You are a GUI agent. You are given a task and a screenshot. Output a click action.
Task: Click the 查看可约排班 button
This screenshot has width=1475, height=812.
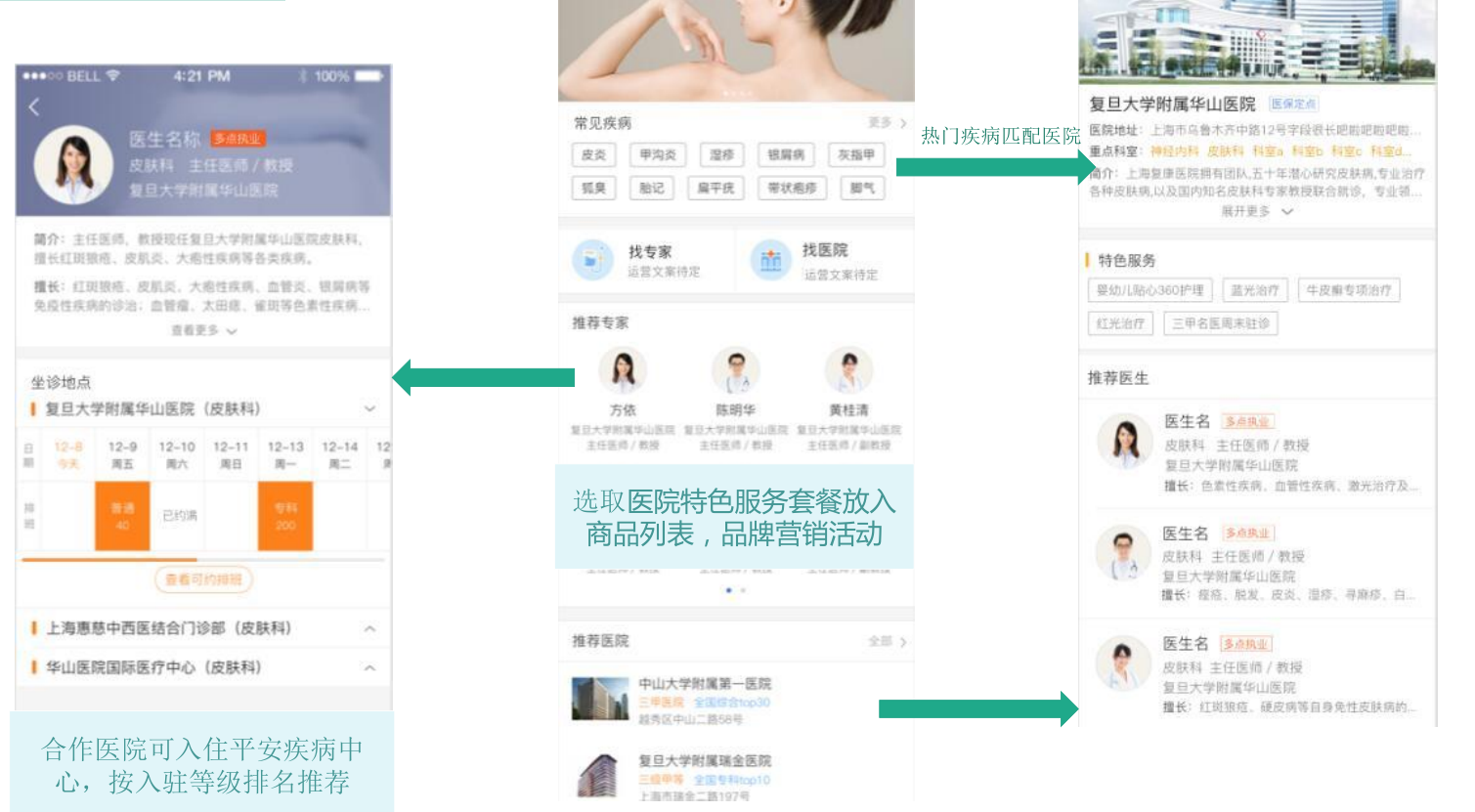pos(203,579)
